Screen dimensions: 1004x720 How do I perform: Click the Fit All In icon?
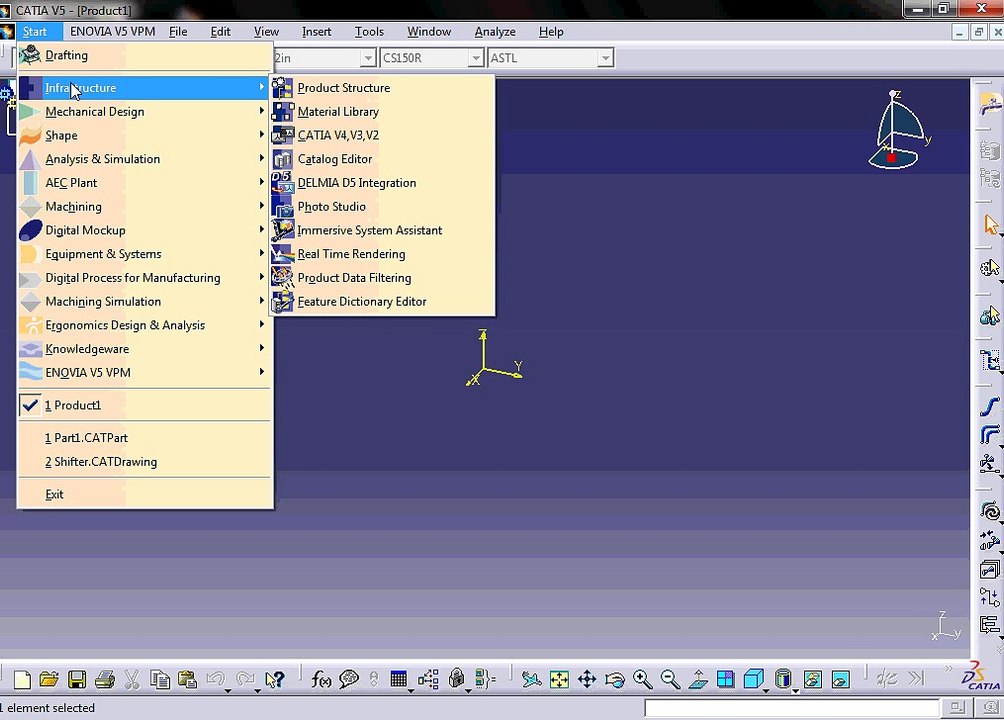click(559, 679)
